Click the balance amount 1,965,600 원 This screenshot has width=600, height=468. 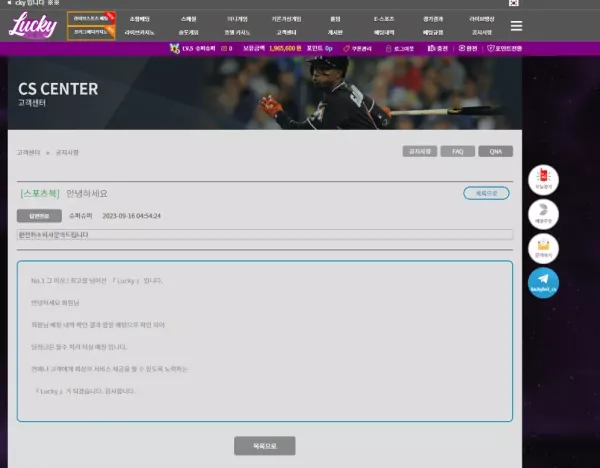tap(285, 49)
